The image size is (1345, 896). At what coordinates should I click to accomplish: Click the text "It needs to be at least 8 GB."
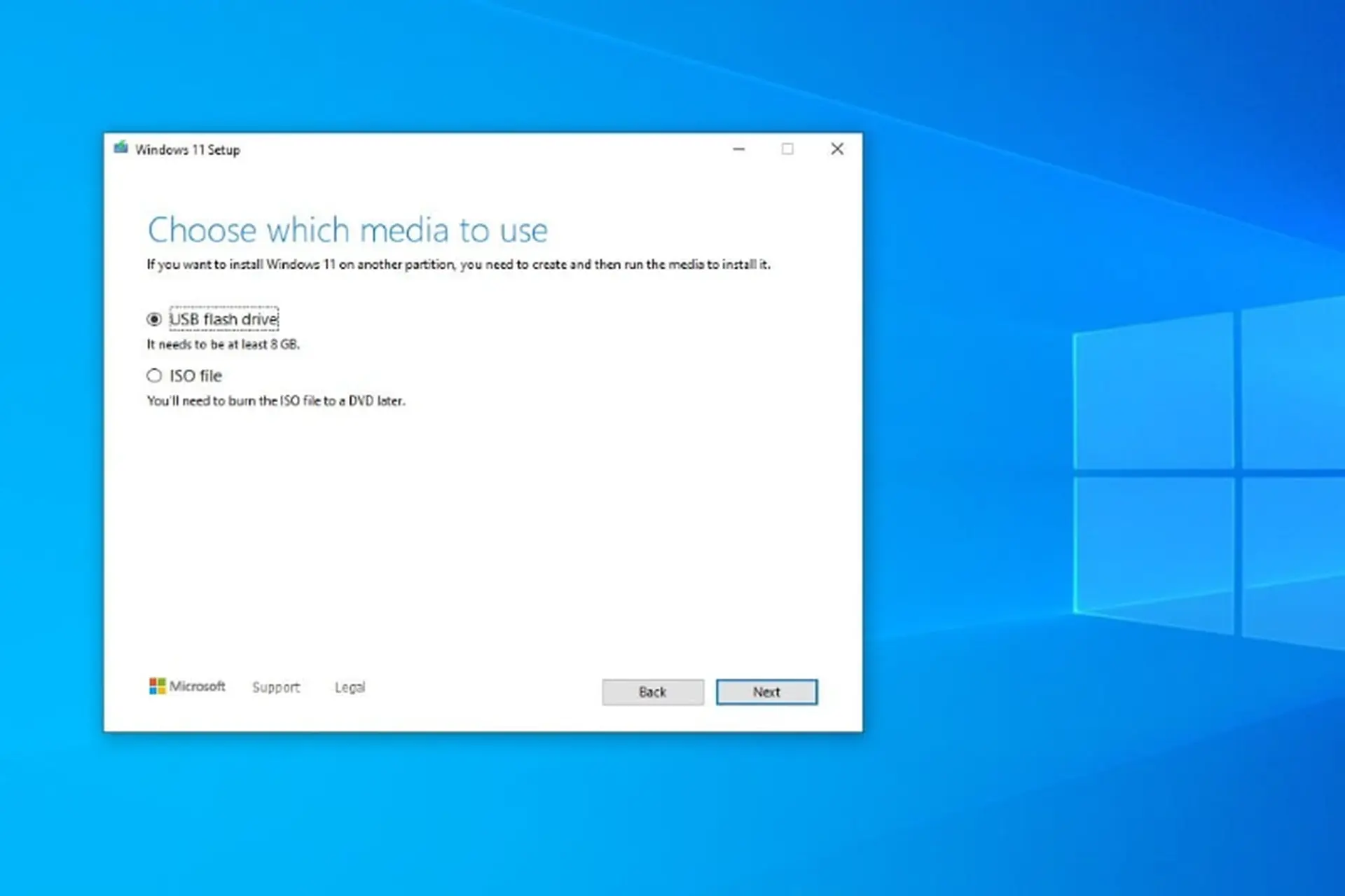(x=223, y=345)
